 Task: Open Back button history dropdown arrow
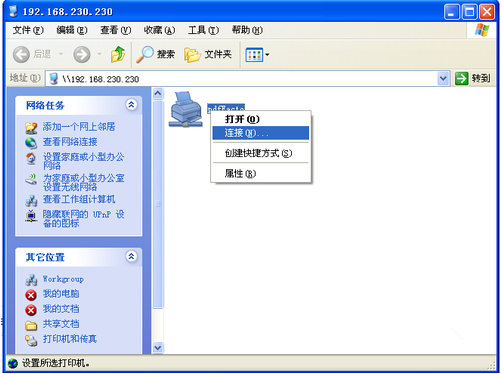pos(61,54)
